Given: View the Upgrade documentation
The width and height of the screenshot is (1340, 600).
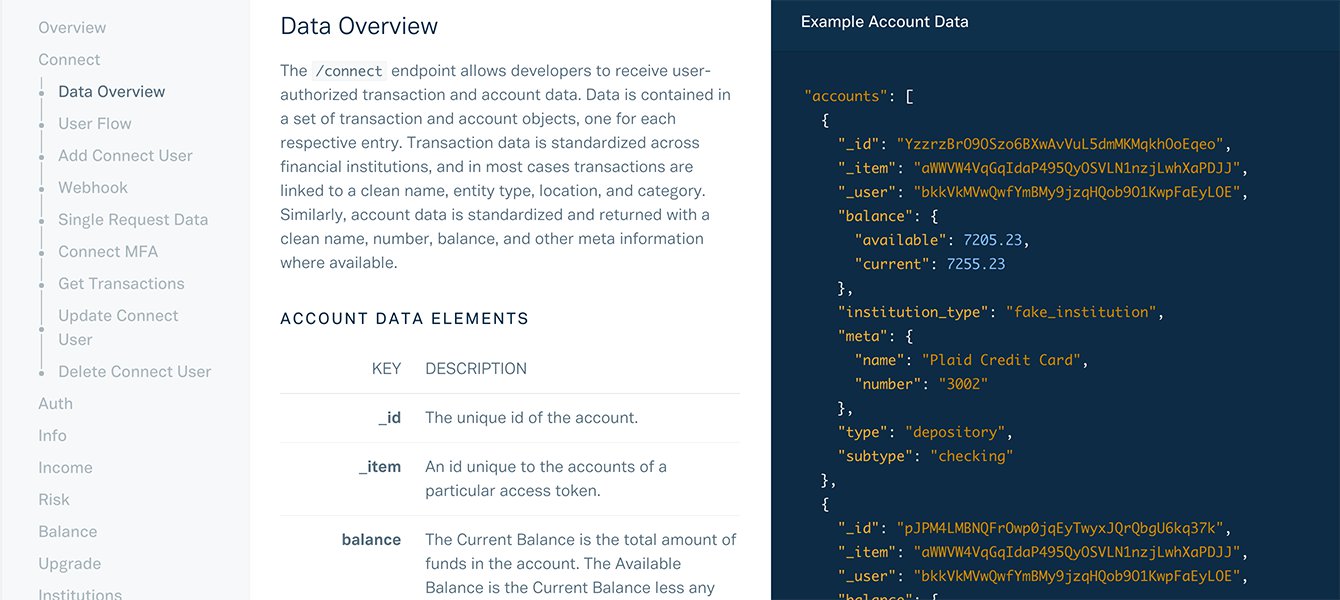Looking at the screenshot, I should pyautogui.click(x=69, y=563).
